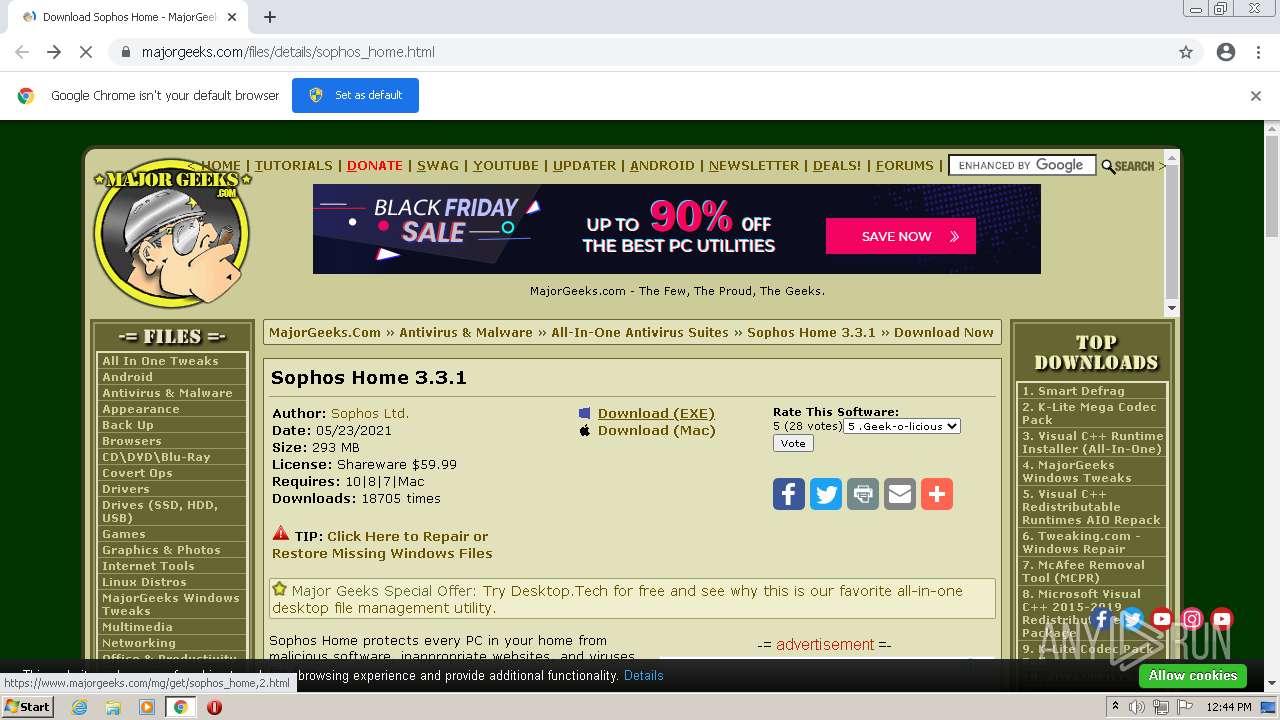This screenshot has height=720, width=1280.
Task: Open a new tab with the plus button
Action: click(270, 17)
